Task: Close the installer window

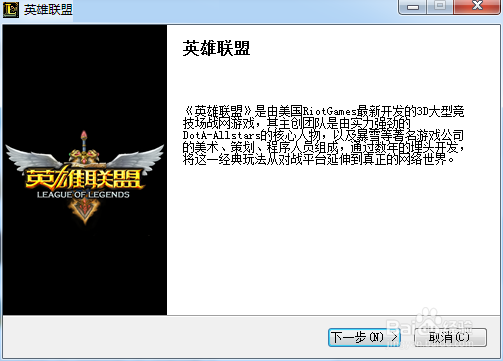Action: pos(477,7)
